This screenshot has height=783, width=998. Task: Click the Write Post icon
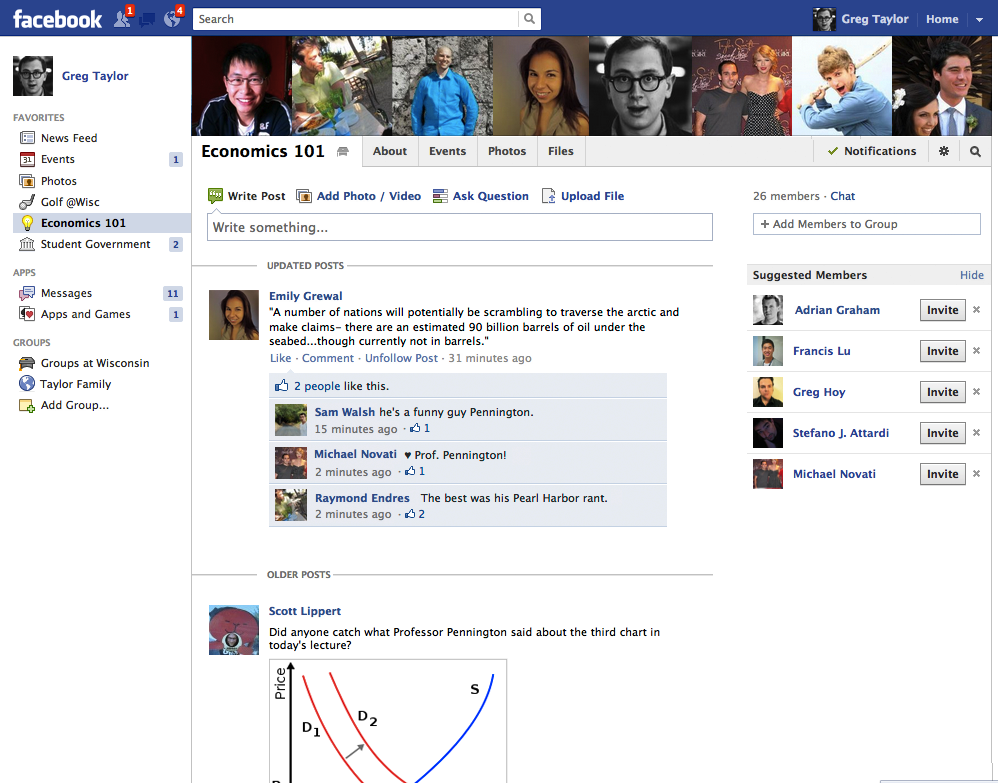215,196
